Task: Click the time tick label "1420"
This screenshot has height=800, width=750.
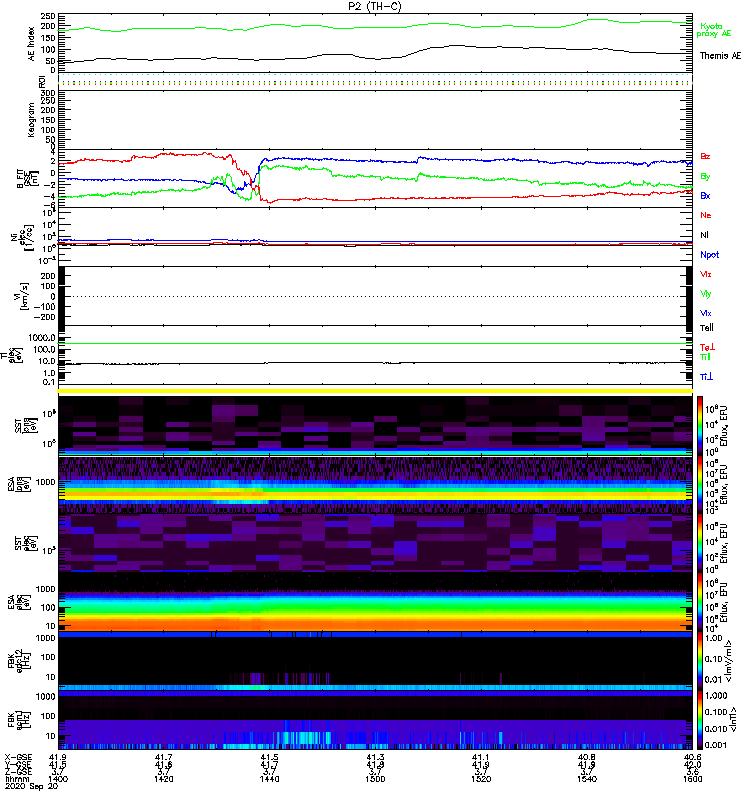Action: 164,779
